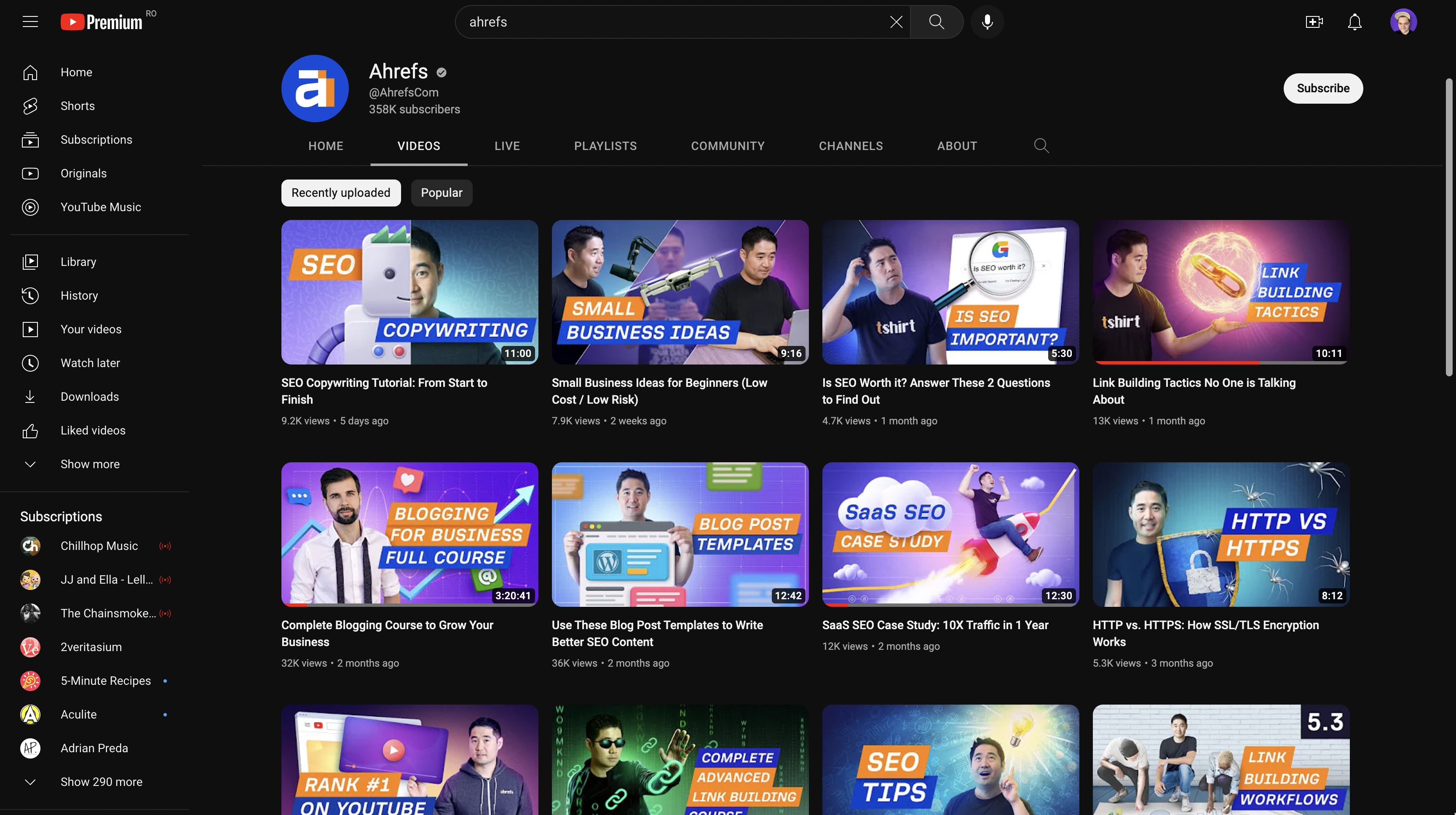Viewport: 1456px width, 815px height.
Task: Open the user avatar account menu
Action: (1403, 22)
